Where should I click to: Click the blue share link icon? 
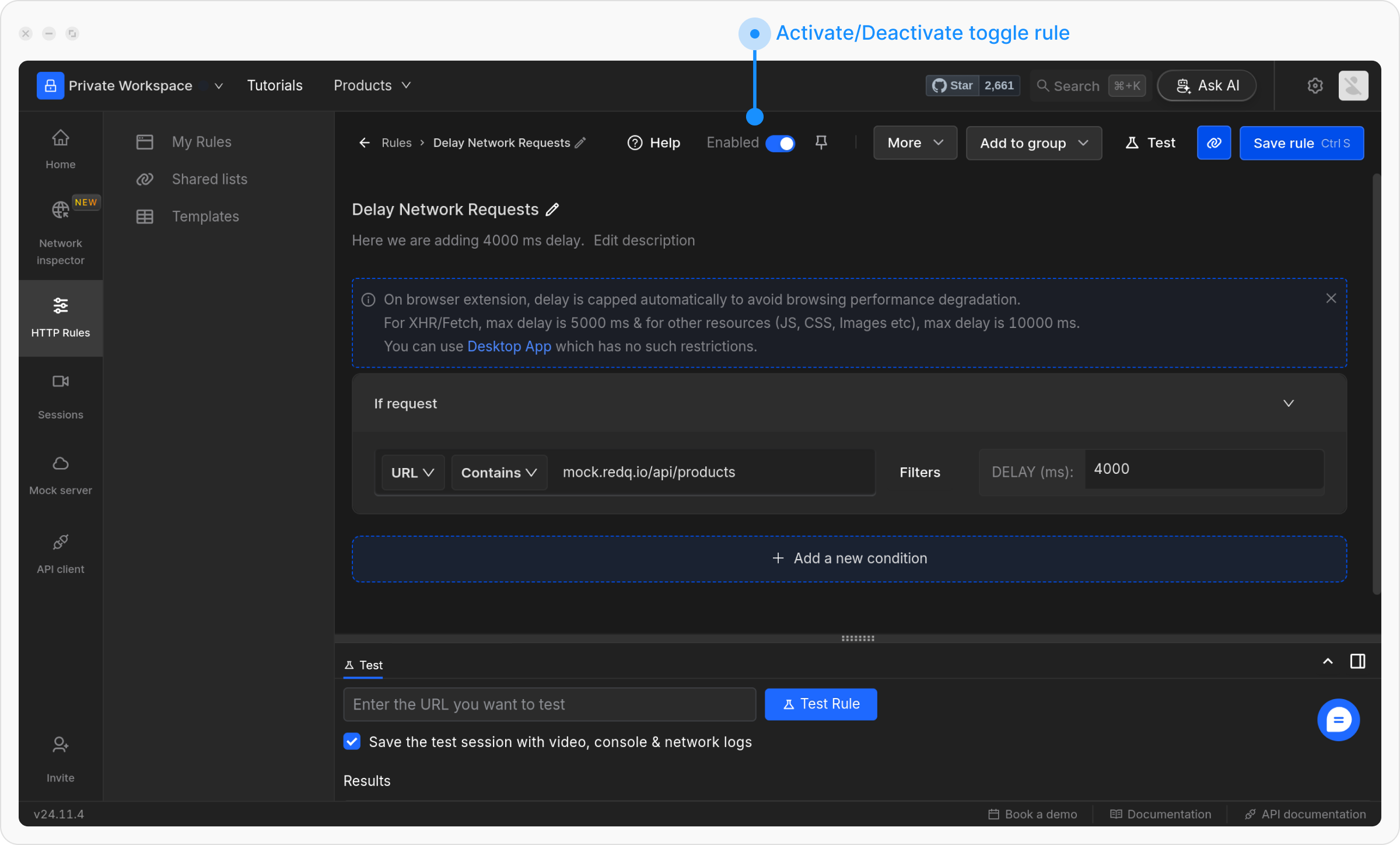(1213, 143)
